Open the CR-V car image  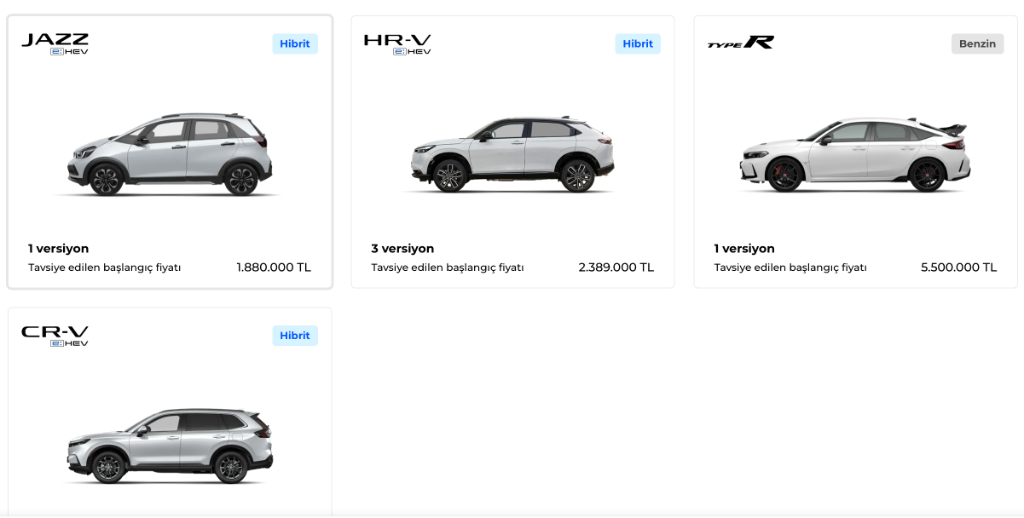(x=169, y=445)
